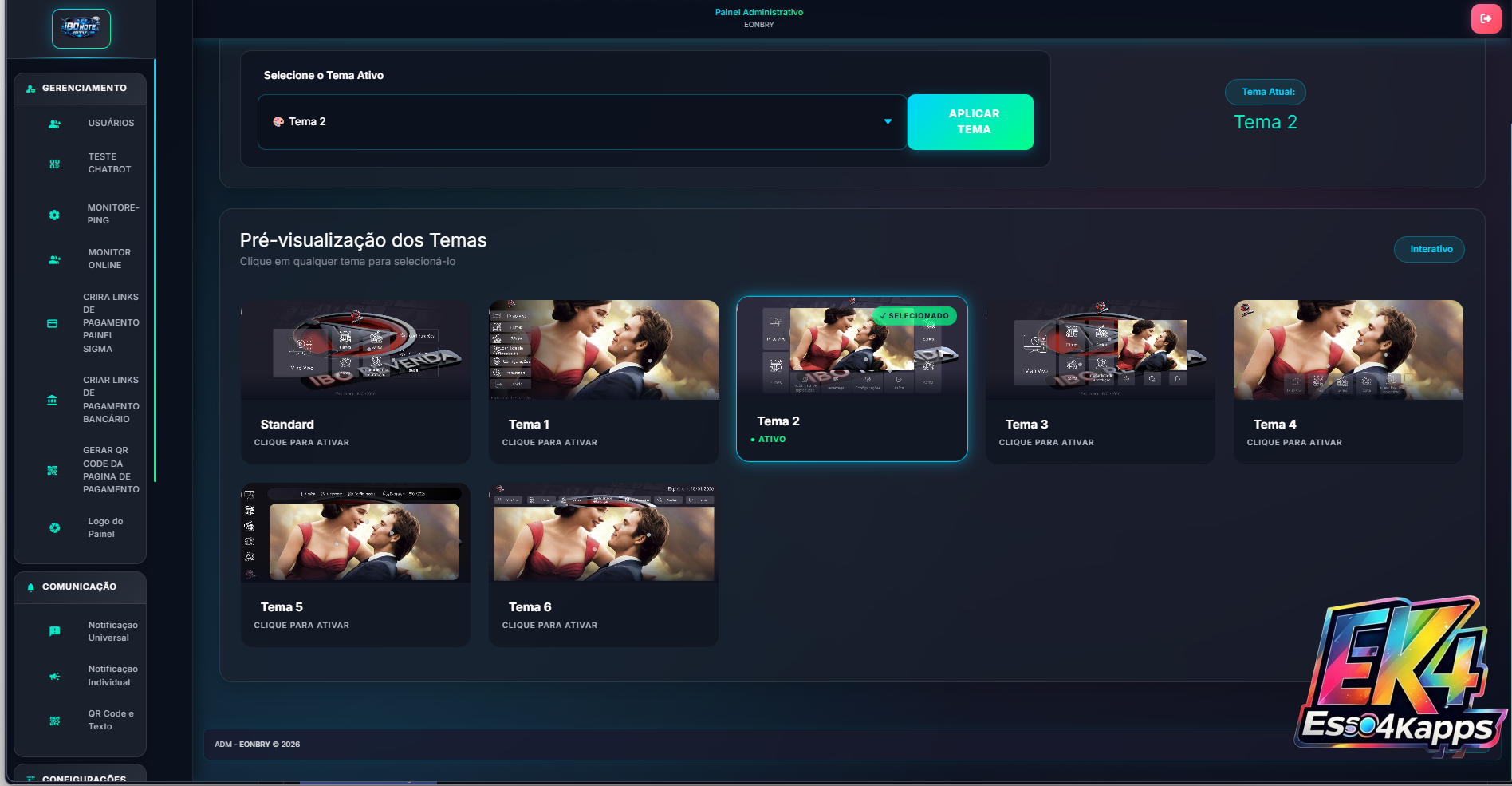The height and width of the screenshot is (786, 1512).
Task: Click the red logout icon button
Action: coord(1486,18)
